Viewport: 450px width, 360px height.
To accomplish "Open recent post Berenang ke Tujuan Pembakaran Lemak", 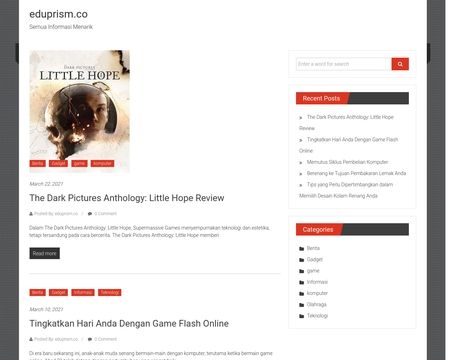I will (356, 173).
